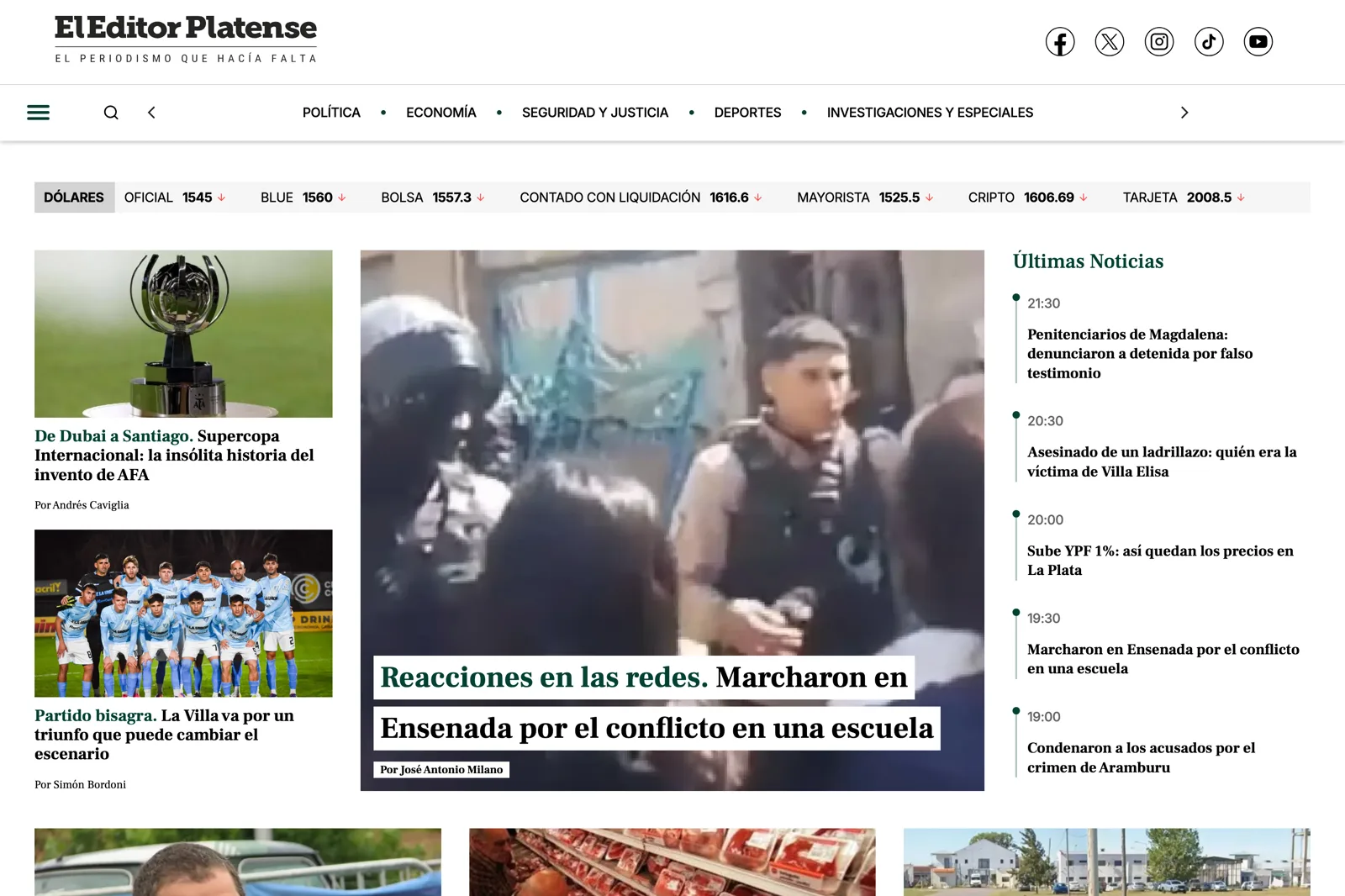Open the Penitenciarios de Magdalena news item
Viewport: 1345px width, 896px height.
click(1140, 354)
